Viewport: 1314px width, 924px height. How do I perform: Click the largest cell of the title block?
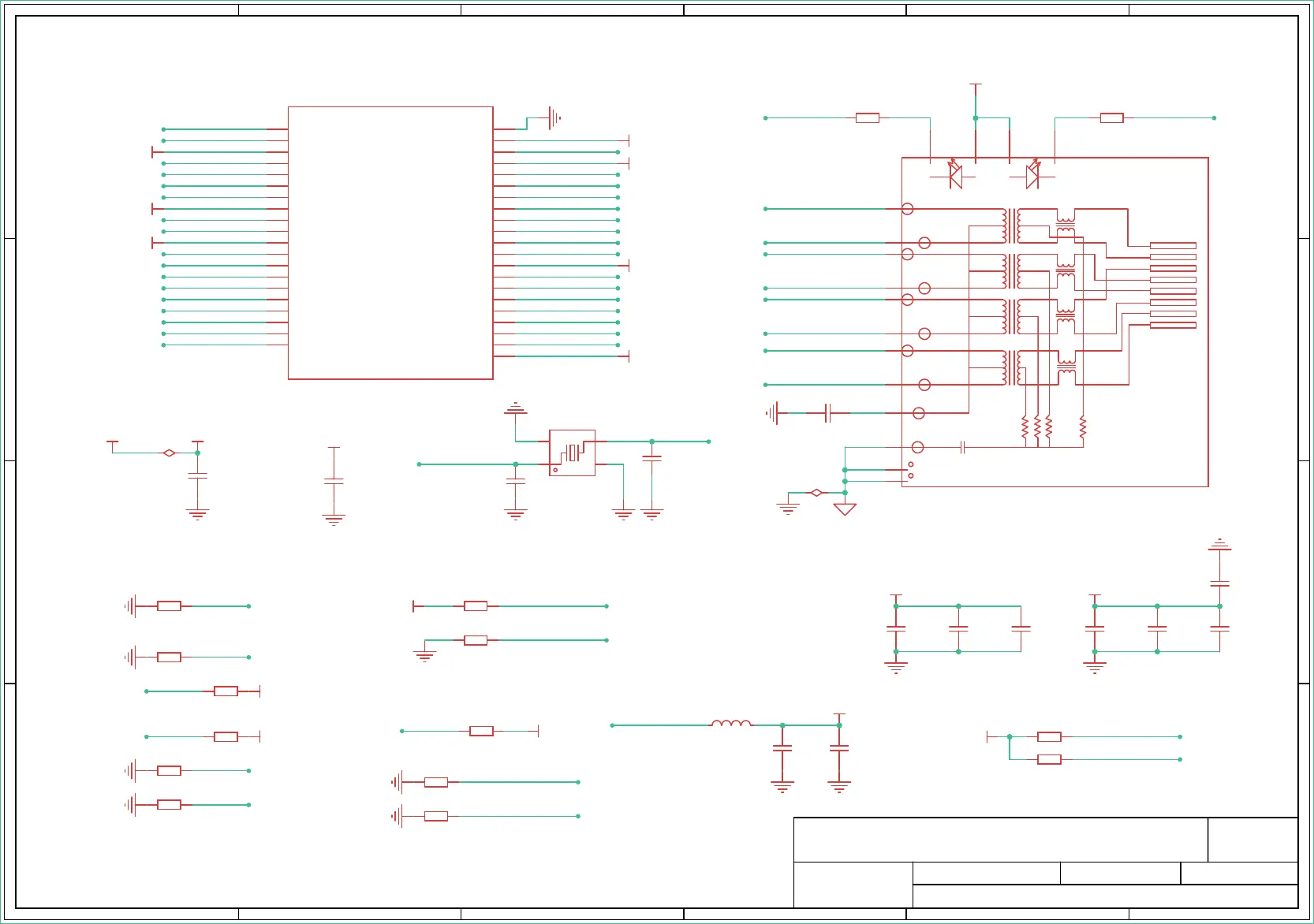tap(1000, 840)
